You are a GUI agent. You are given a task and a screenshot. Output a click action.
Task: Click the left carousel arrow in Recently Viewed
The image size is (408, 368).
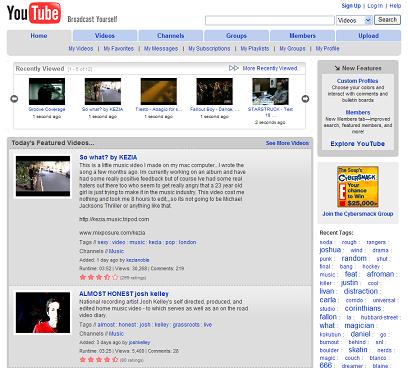14,99
